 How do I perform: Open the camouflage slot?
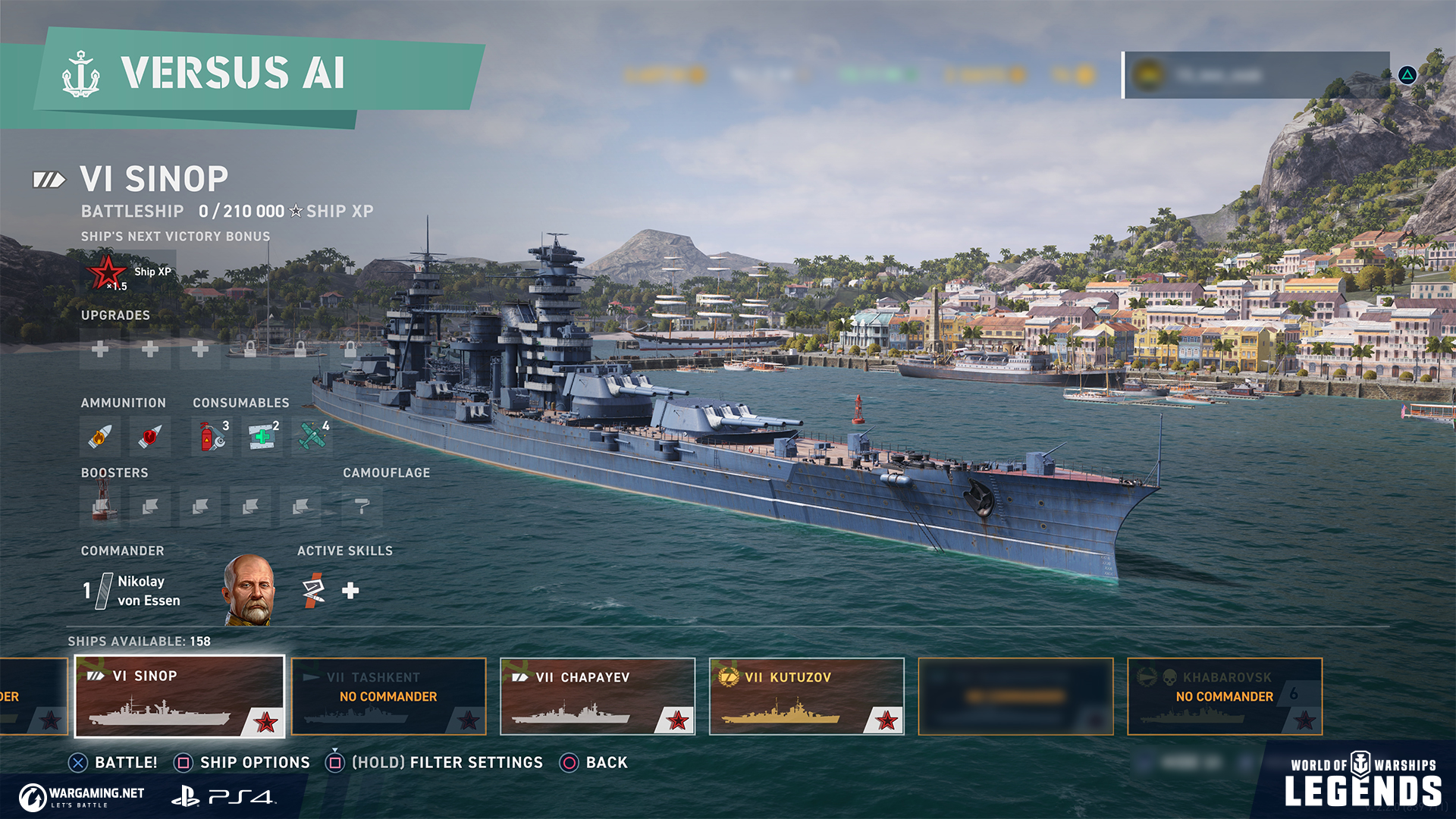coord(362,507)
